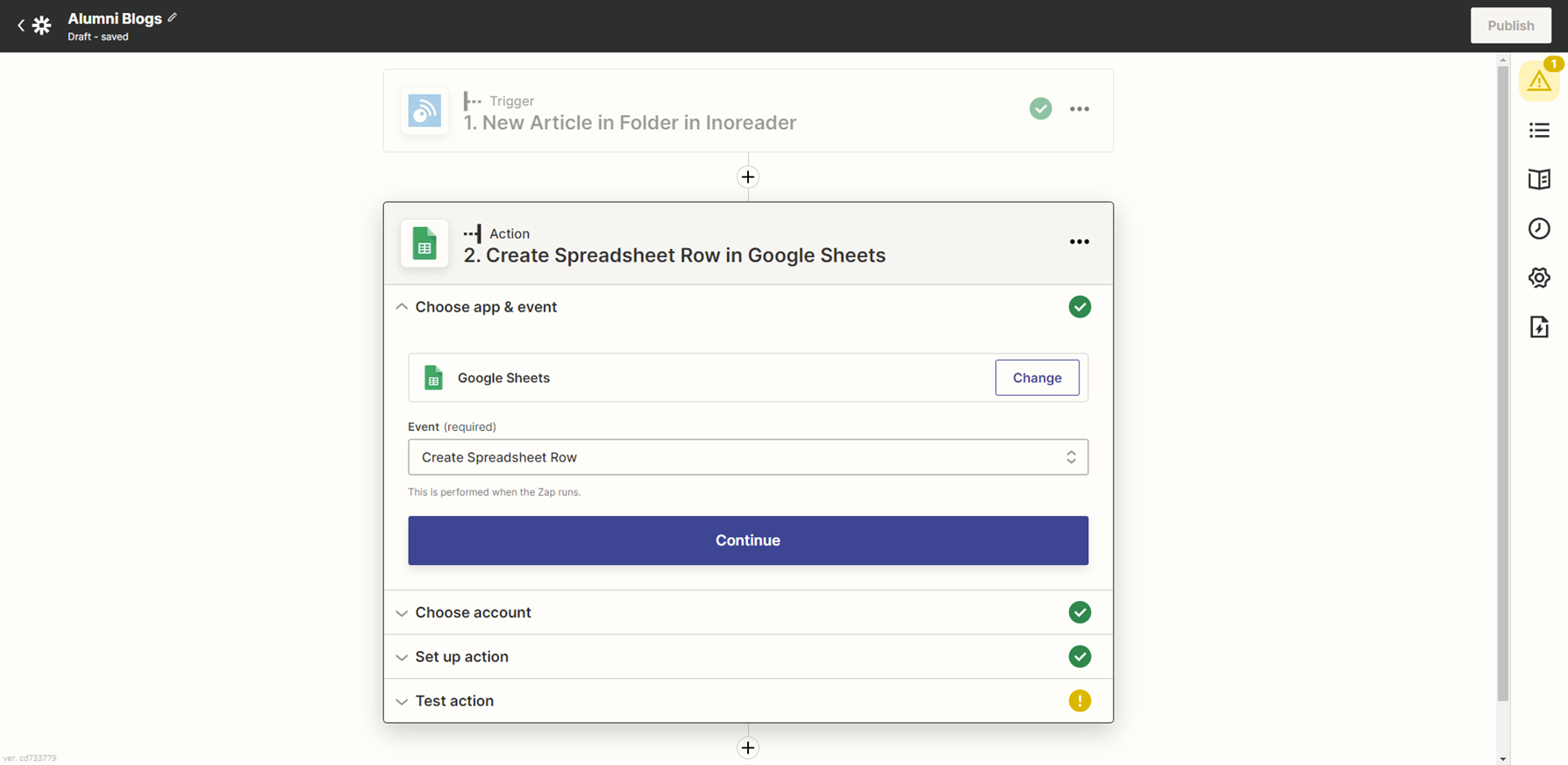This screenshot has height=765, width=1568.
Task: Click Change to switch the app
Action: (x=1037, y=378)
